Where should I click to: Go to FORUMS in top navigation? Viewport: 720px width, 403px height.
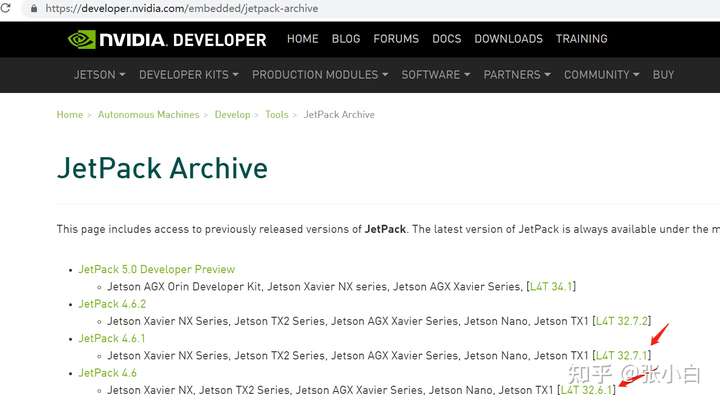396,39
